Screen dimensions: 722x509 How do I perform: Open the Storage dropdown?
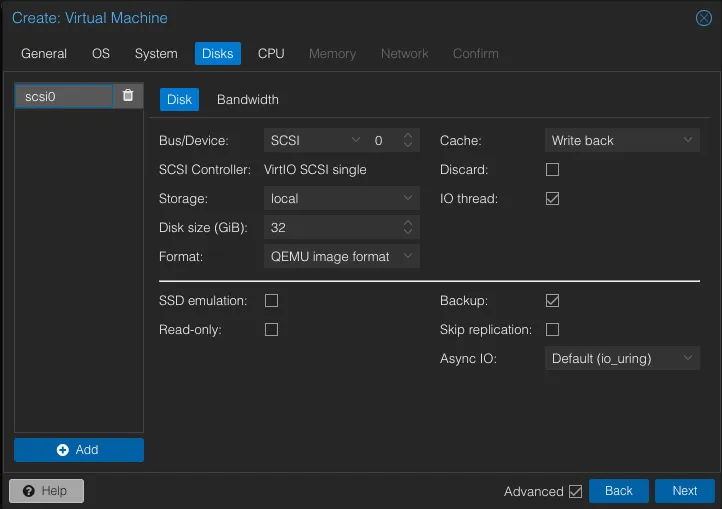[341, 199]
